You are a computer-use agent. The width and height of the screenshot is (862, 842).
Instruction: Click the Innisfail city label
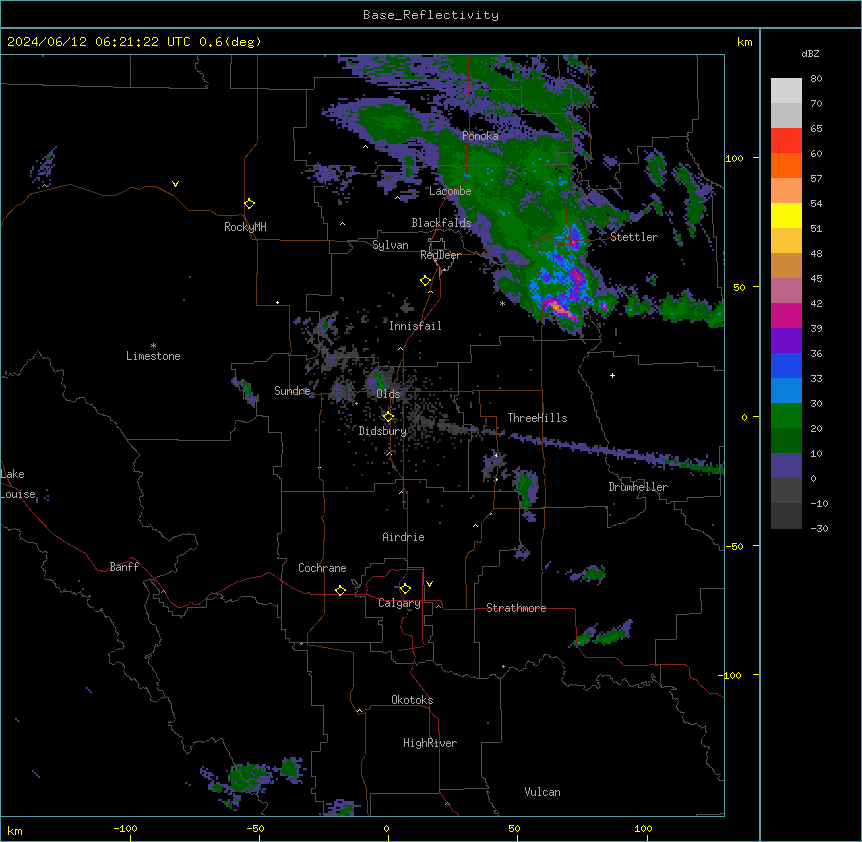pyautogui.click(x=415, y=326)
